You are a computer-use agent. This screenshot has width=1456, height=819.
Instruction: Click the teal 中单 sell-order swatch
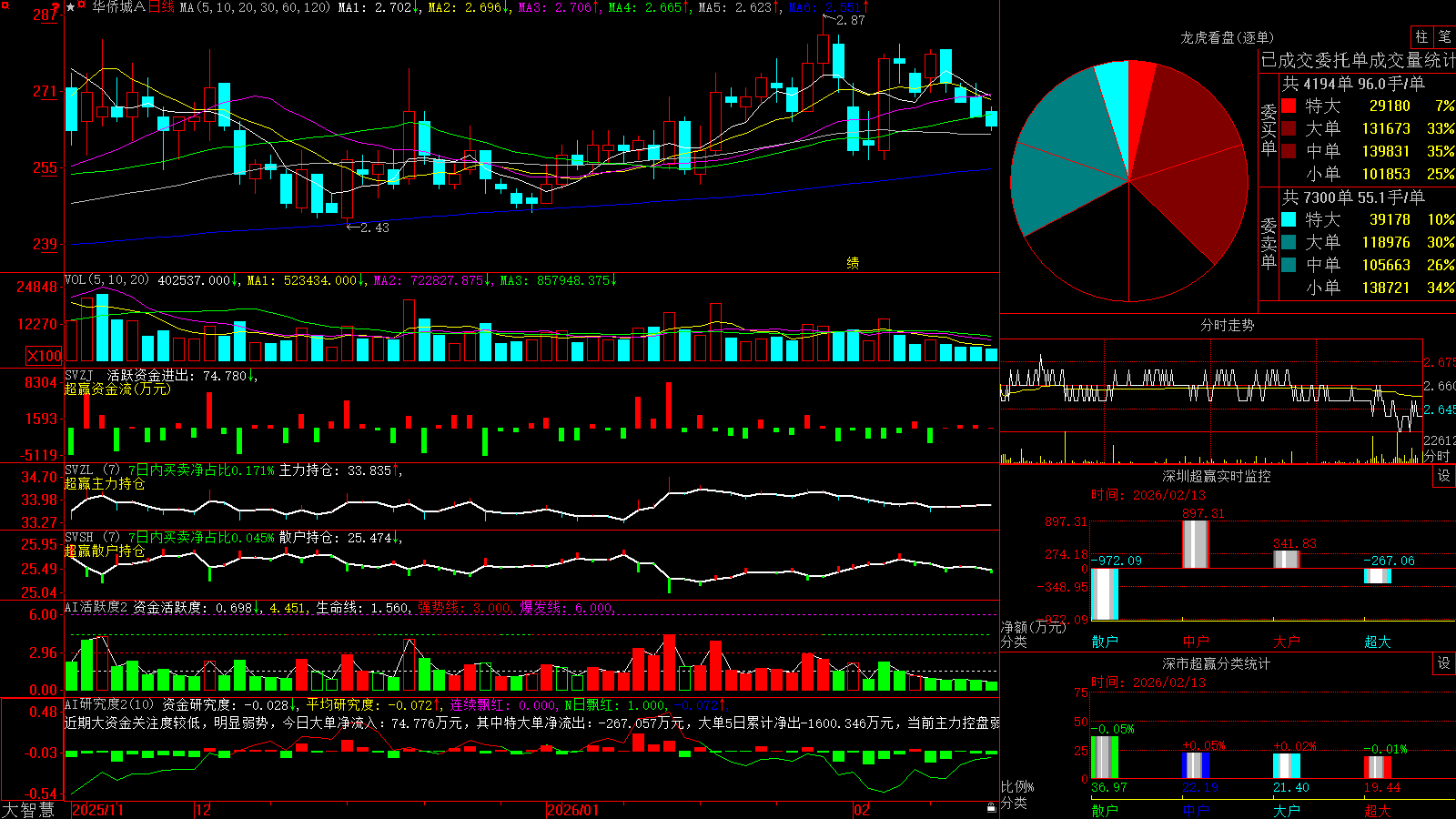tap(1289, 265)
